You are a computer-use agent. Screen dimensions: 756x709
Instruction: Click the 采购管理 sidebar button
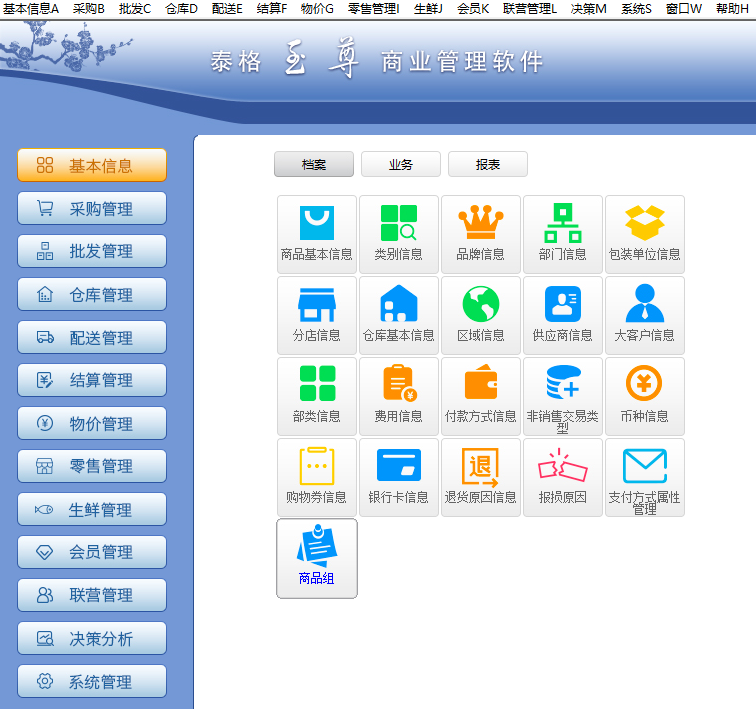92,209
